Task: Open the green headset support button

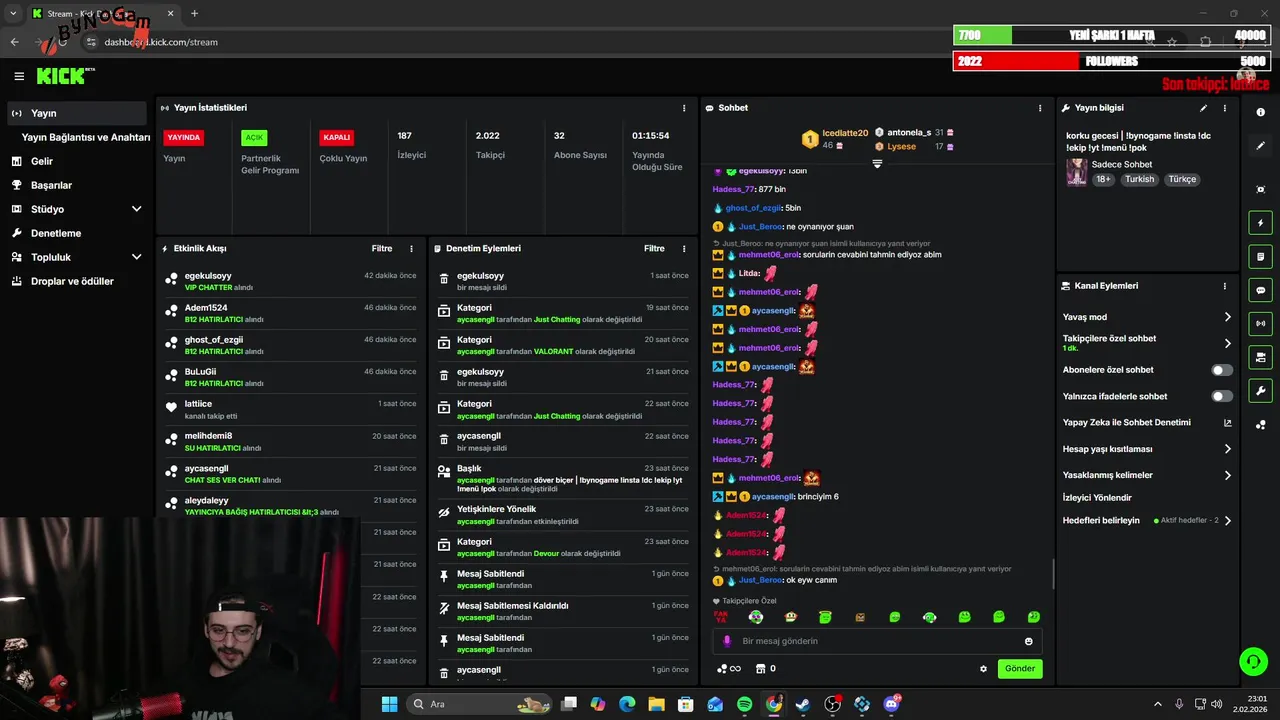Action: click(1253, 661)
